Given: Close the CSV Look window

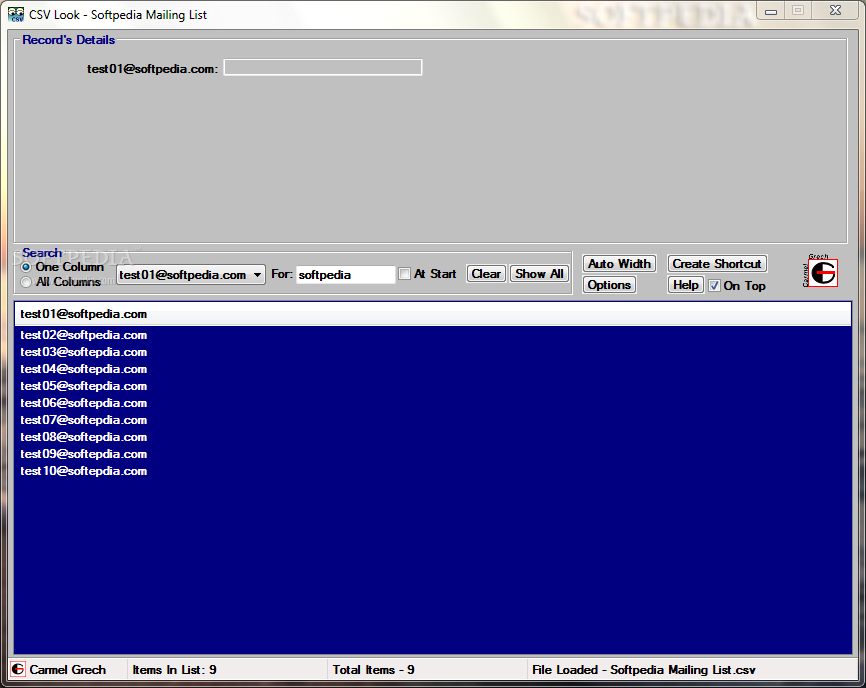Looking at the screenshot, I should click(x=835, y=10).
